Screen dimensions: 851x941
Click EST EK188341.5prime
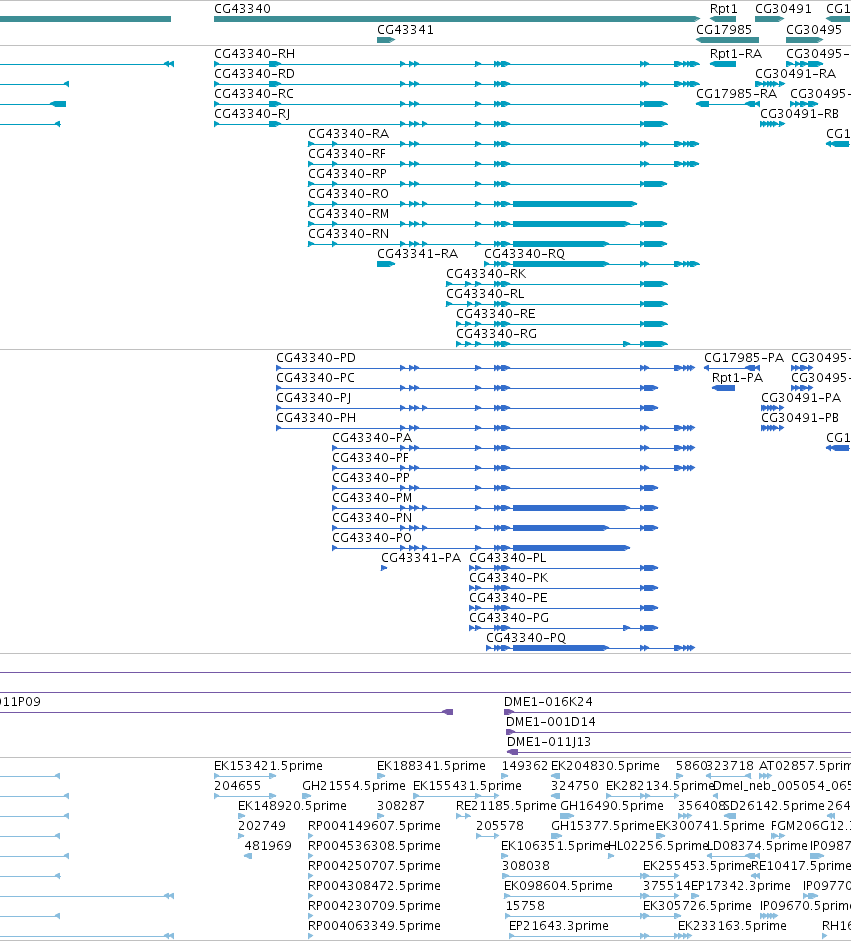431,766
